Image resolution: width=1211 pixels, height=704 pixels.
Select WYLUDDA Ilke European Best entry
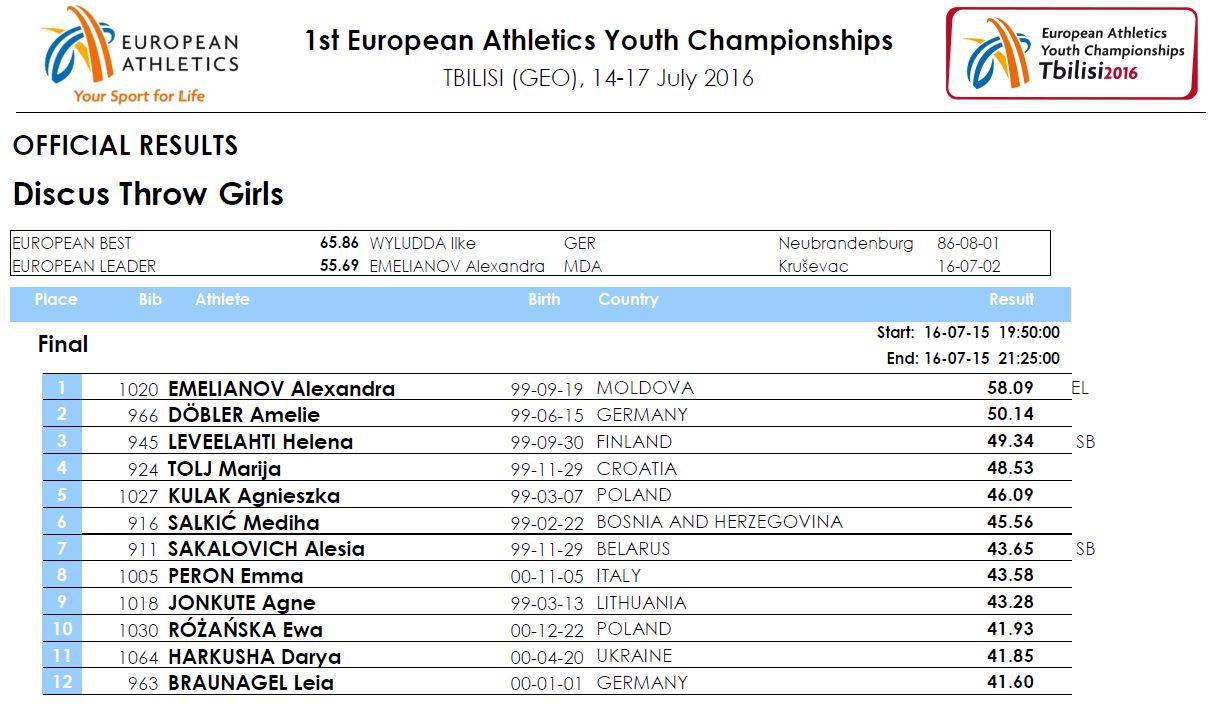(x=423, y=243)
